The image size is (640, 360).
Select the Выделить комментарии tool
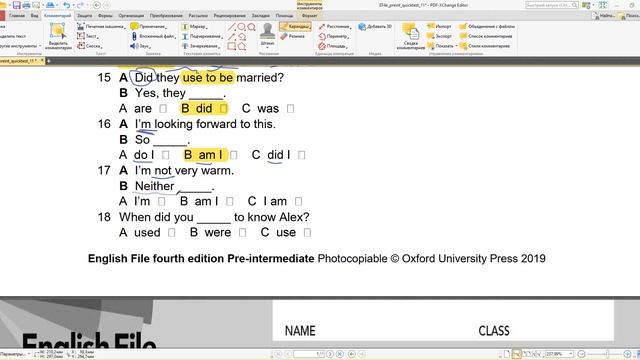point(58,36)
